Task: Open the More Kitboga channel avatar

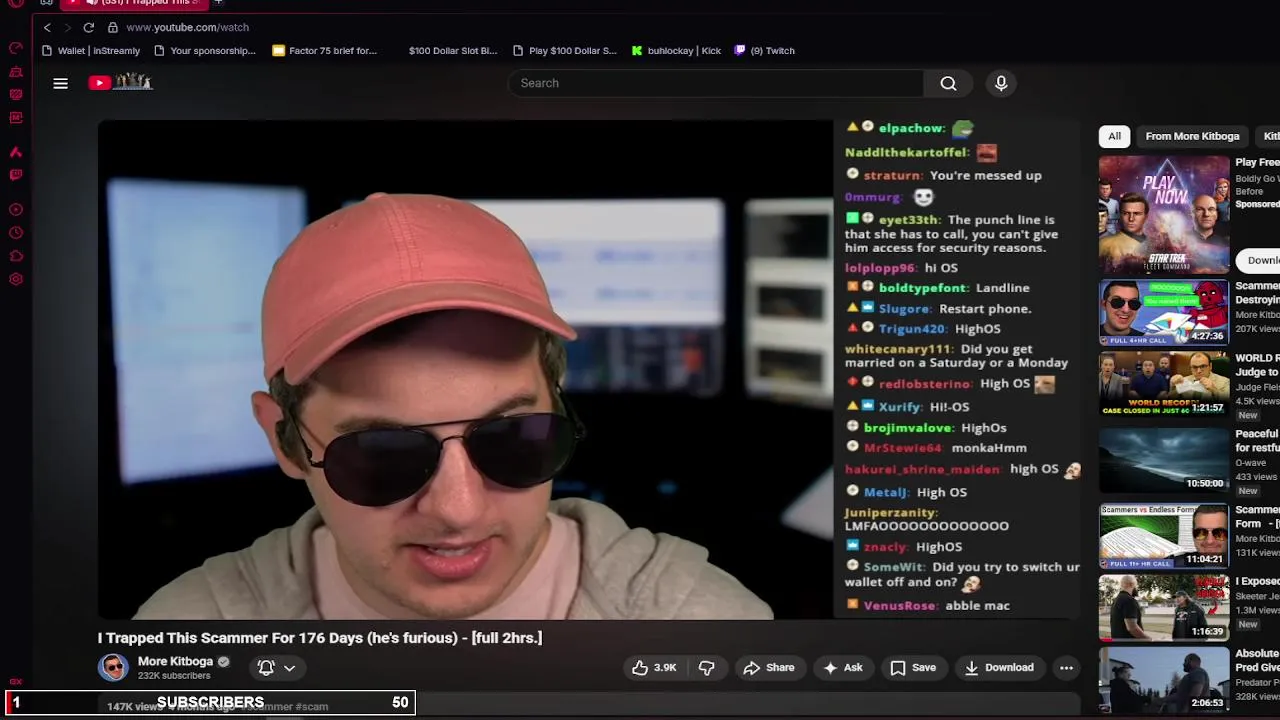Action: coord(113,667)
